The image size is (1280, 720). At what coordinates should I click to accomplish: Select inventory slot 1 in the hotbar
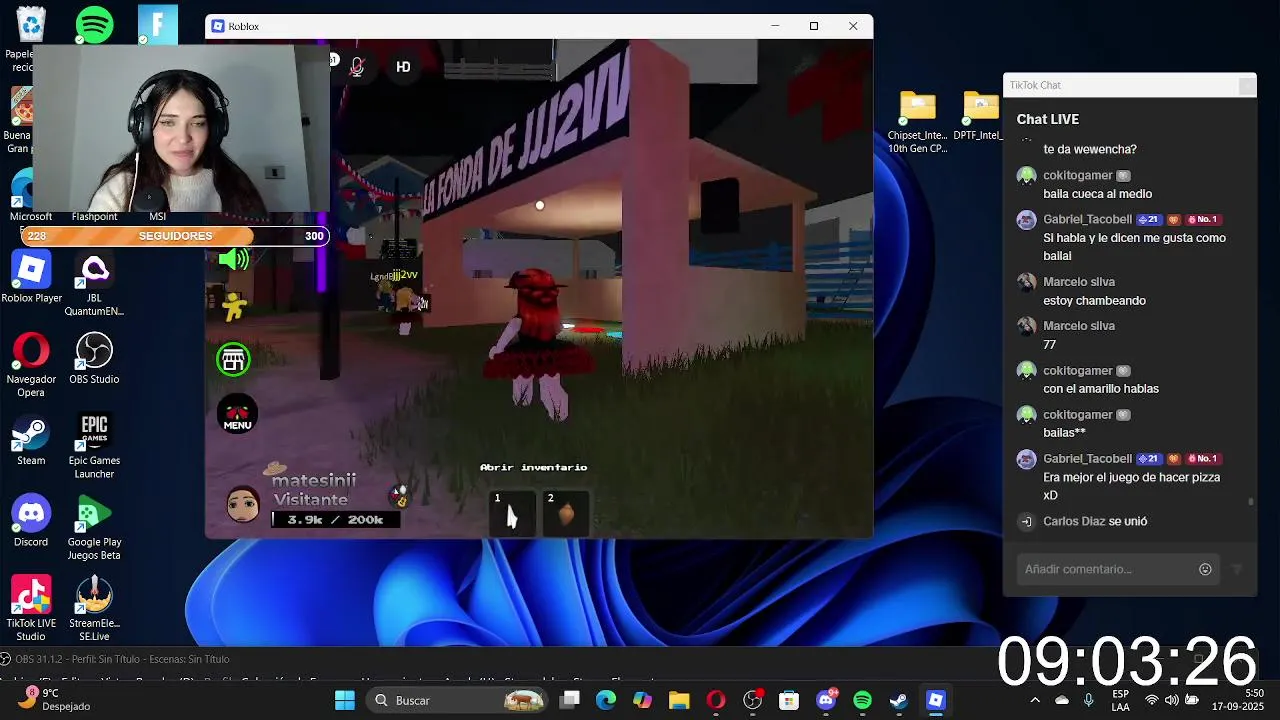pos(511,512)
